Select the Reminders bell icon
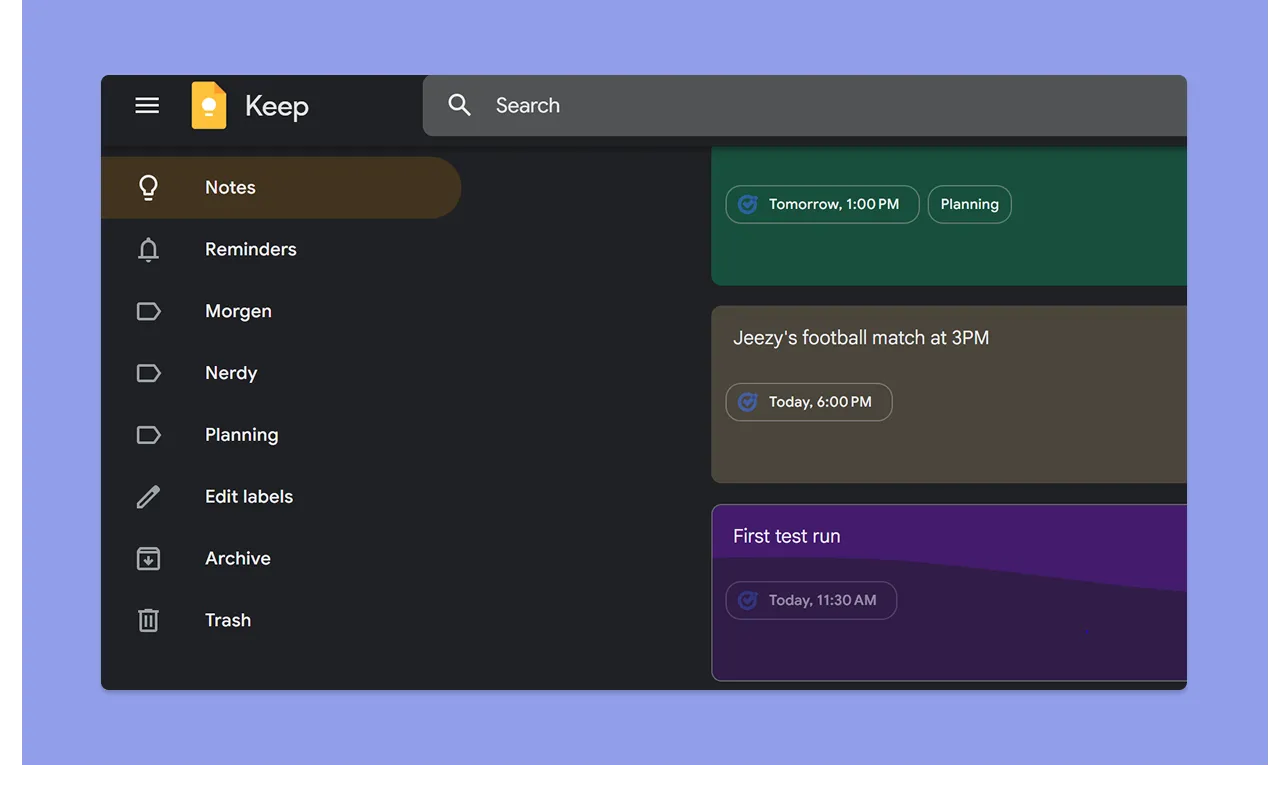Viewport: 1288px width, 788px height. [x=148, y=249]
